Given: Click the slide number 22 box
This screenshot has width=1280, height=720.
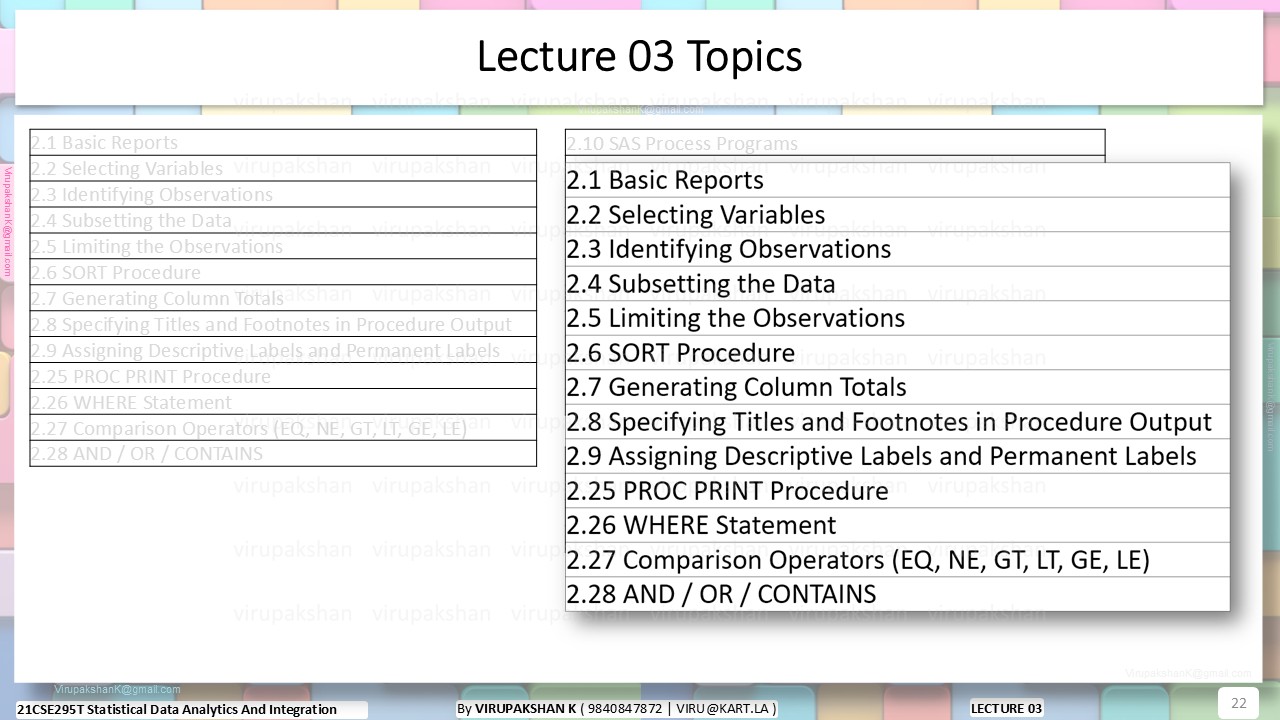Looking at the screenshot, I should pos(1238,702).
